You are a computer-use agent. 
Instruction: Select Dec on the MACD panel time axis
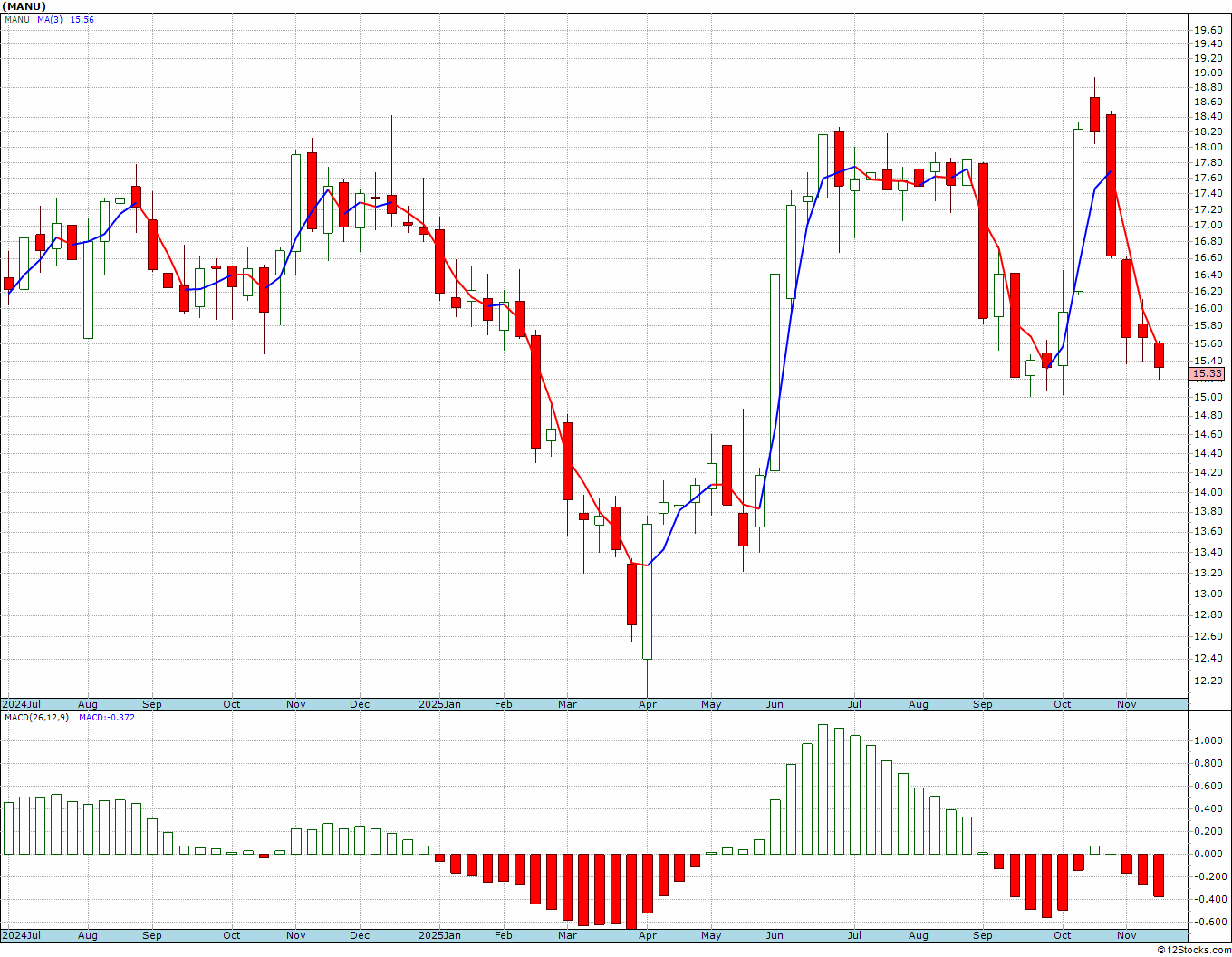pyautogui.click(x=360, y=935)
